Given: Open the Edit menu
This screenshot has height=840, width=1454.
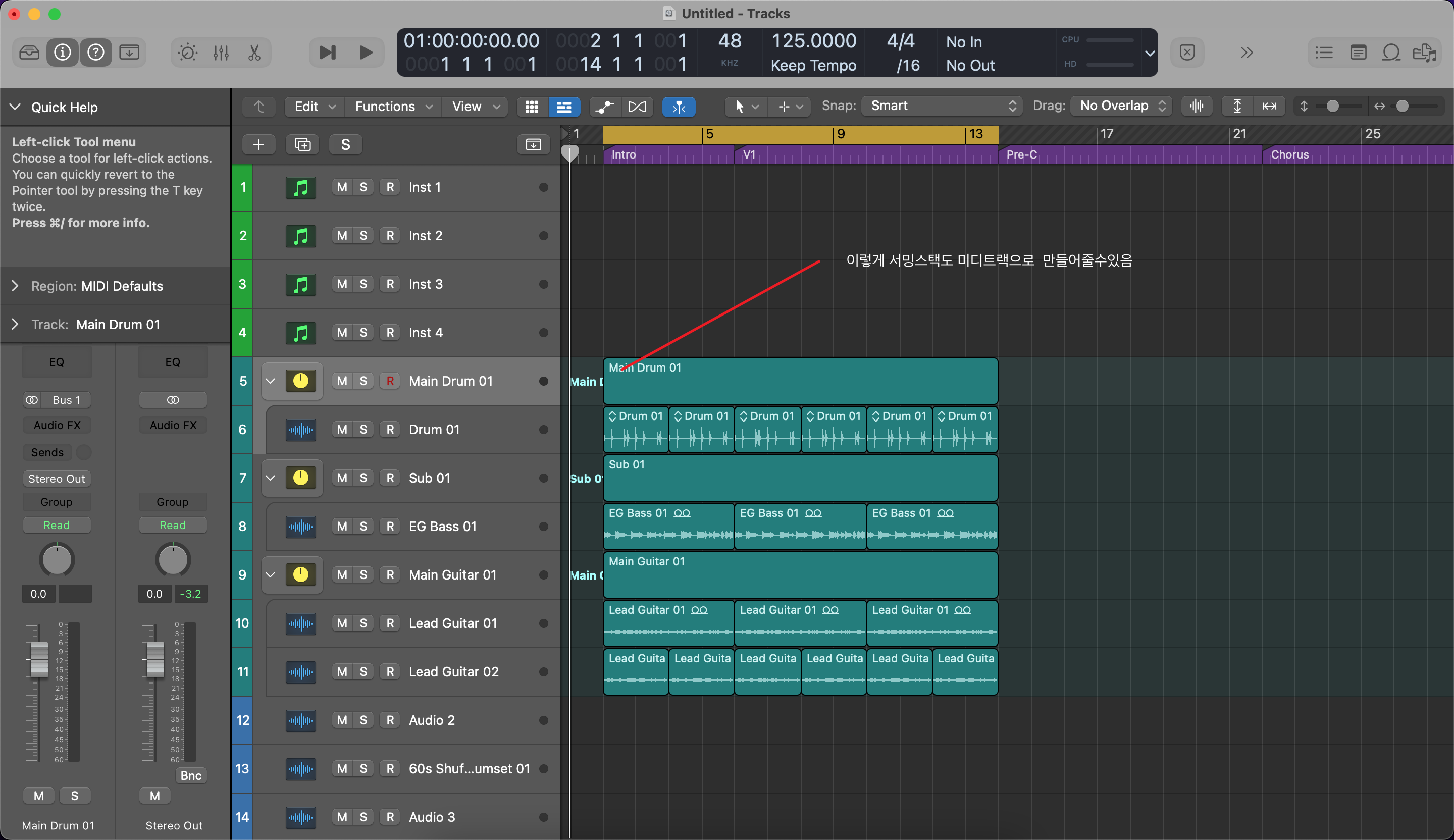Looking at the screenshot, I should point(315,107).
